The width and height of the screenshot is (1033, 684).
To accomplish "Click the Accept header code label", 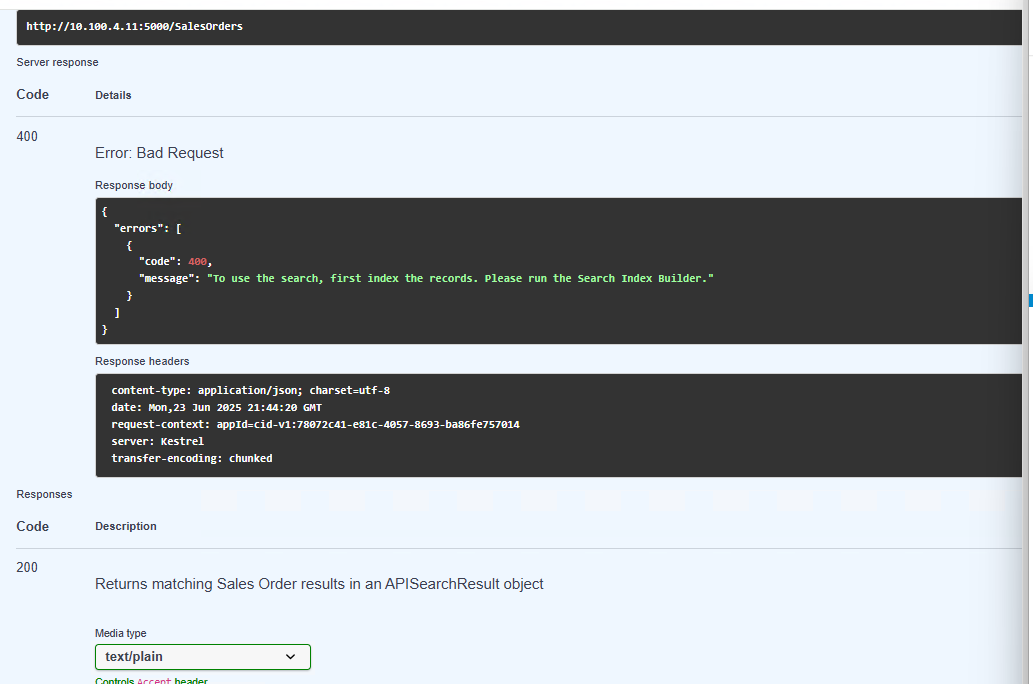I will [154, 681].
